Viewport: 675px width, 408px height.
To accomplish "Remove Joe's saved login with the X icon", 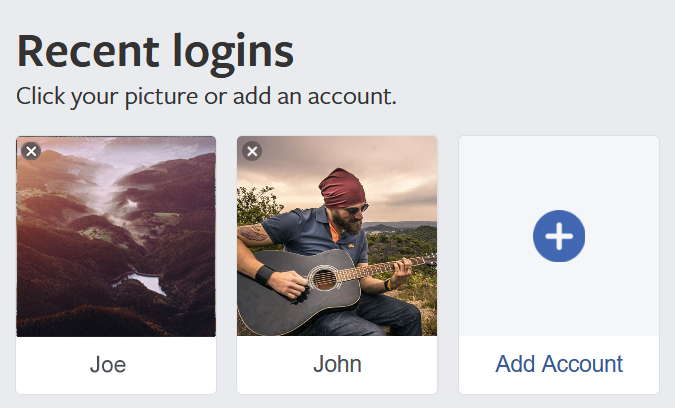I will pos(31,151).
